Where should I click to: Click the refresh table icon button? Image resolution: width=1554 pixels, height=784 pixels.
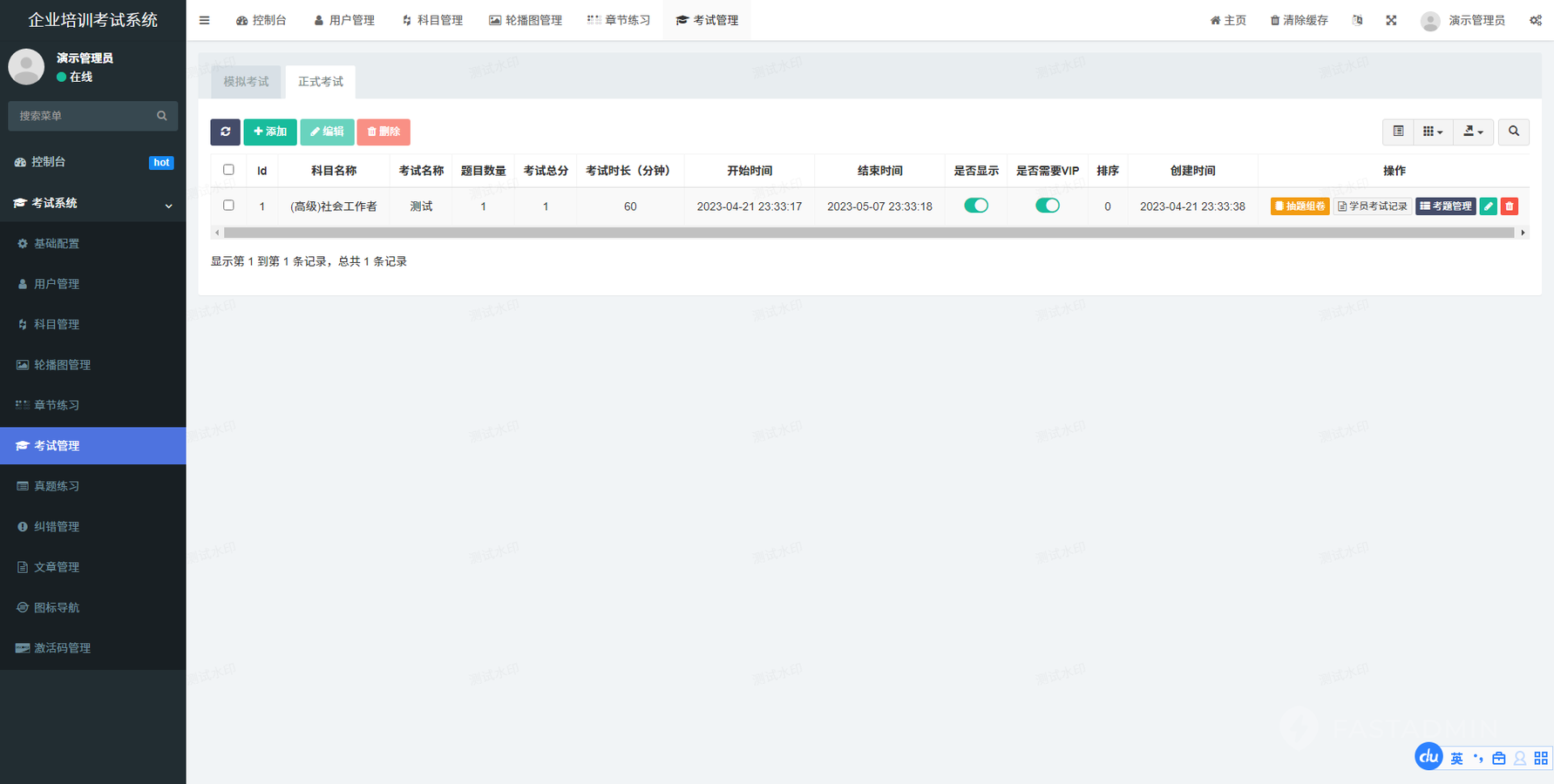click(225, 132)
